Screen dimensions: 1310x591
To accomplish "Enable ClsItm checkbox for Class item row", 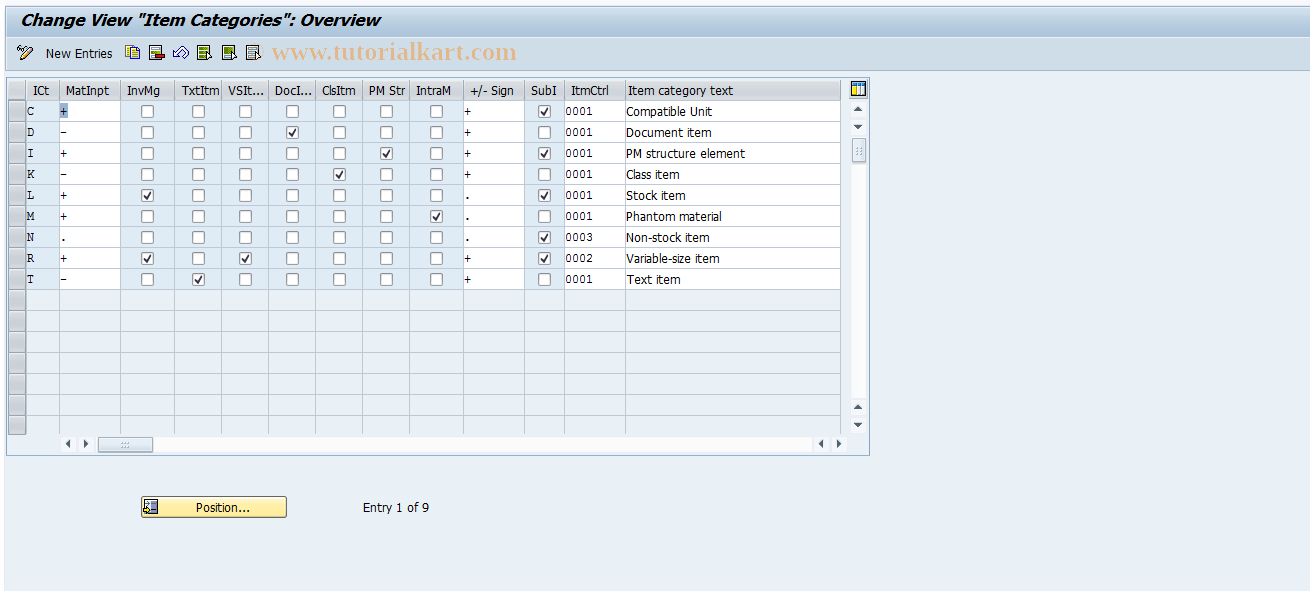I will [339, 174].
